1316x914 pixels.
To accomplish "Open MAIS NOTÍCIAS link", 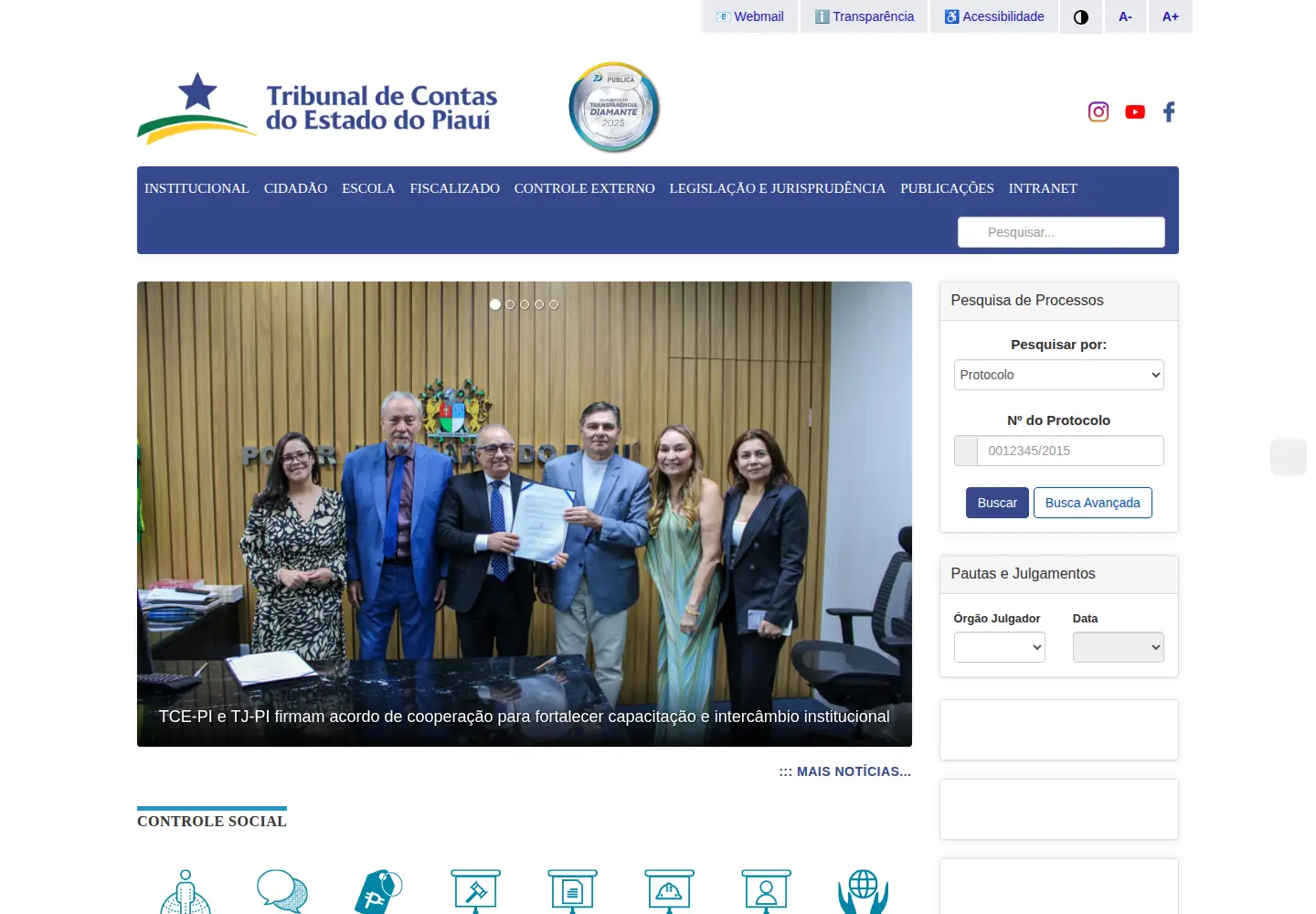I will pos(845,771).
